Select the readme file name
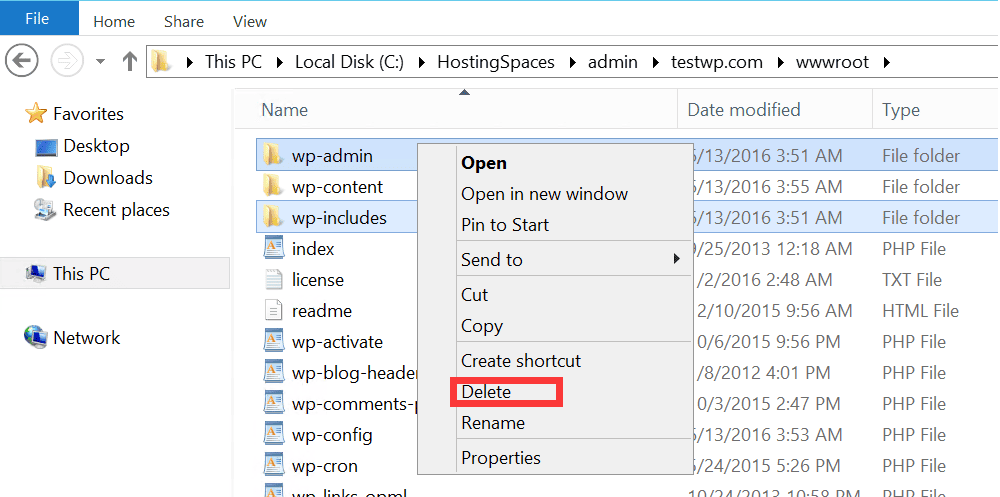This screenshot has height=497, width=1000. pos(322,311)
